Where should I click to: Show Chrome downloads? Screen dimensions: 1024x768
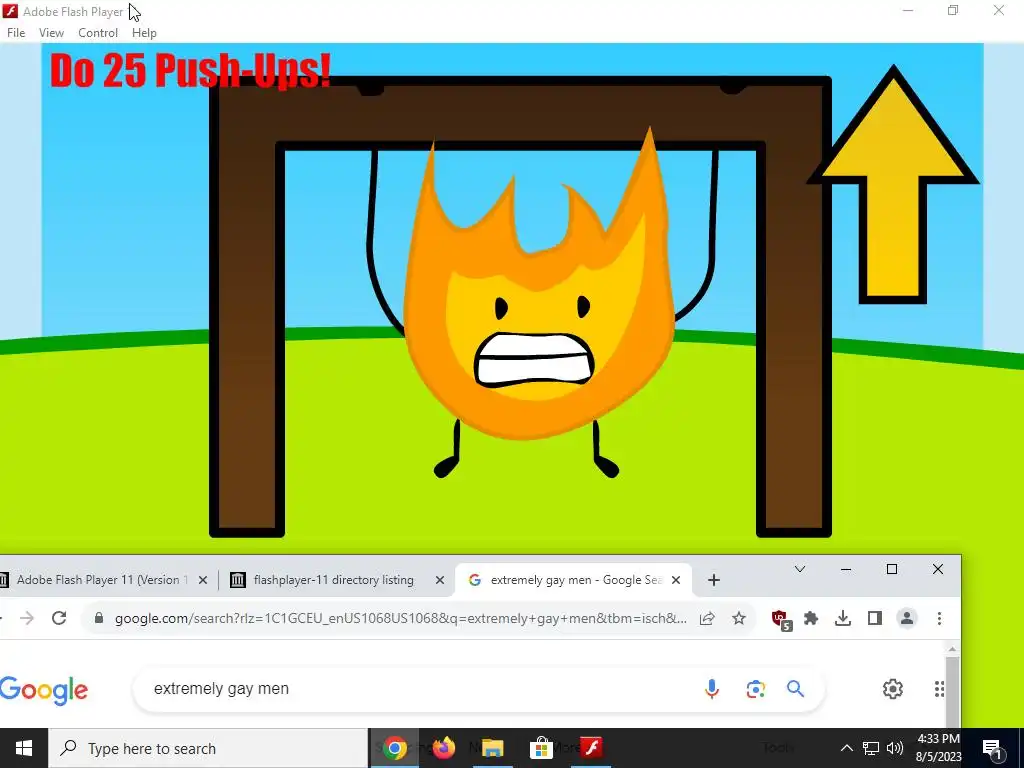[x=843, y=618]
